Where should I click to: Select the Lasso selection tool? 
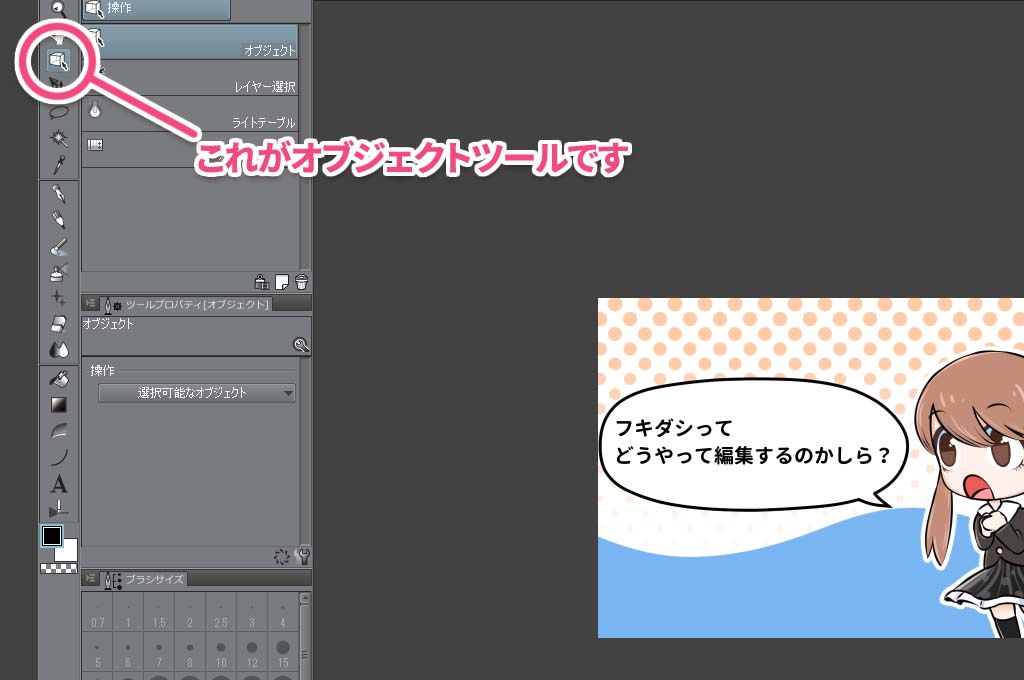click(x=59, y=112)
